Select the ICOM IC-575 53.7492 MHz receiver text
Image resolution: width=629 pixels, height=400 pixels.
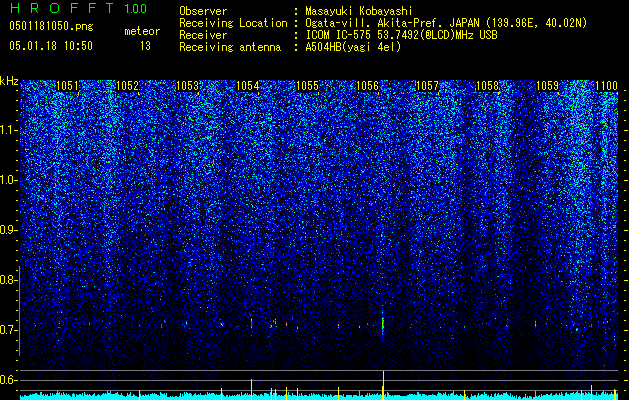coord(401,35)
